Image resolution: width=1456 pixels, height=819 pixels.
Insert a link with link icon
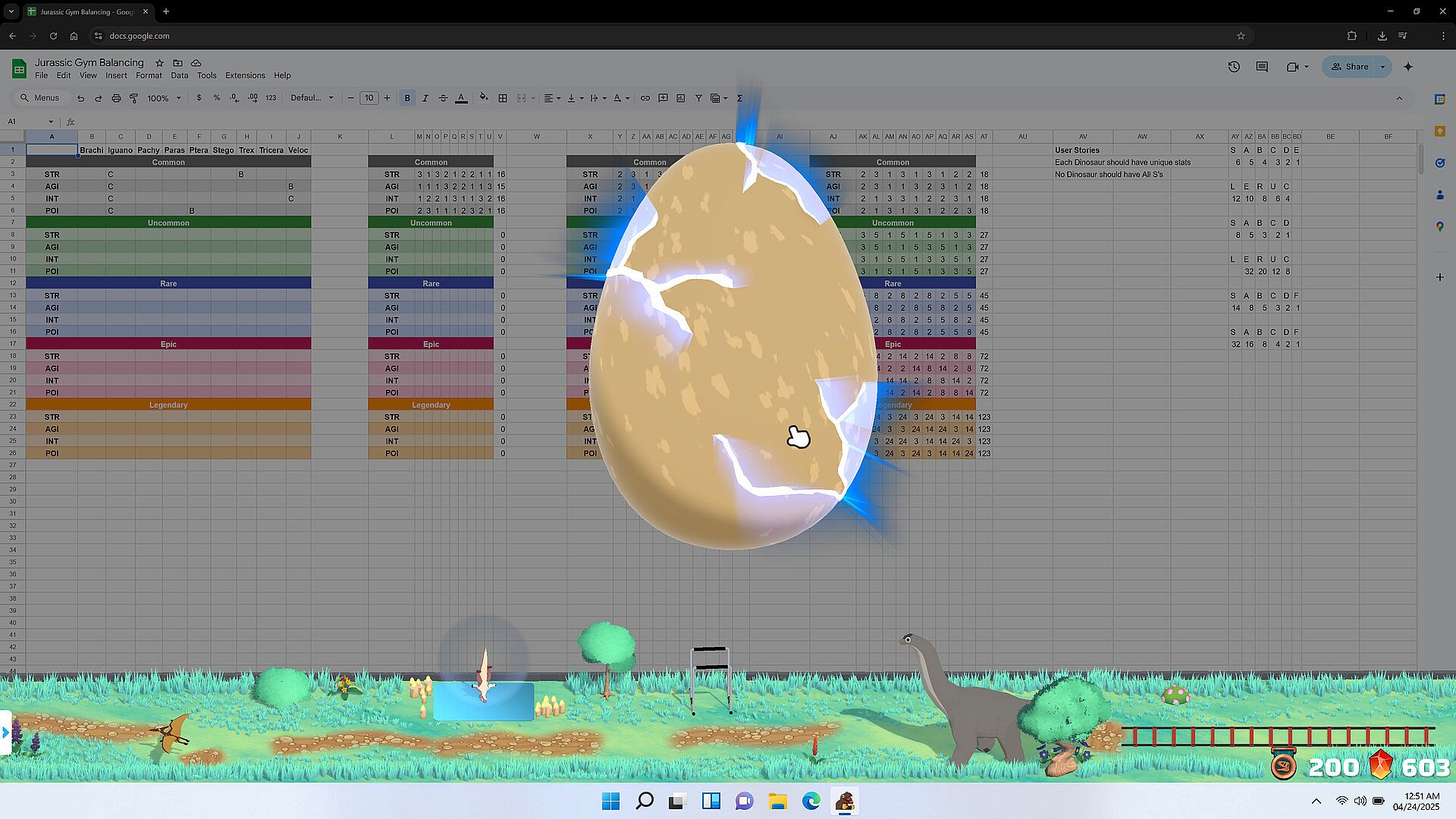pyautogui.click(x=645, y=98)
